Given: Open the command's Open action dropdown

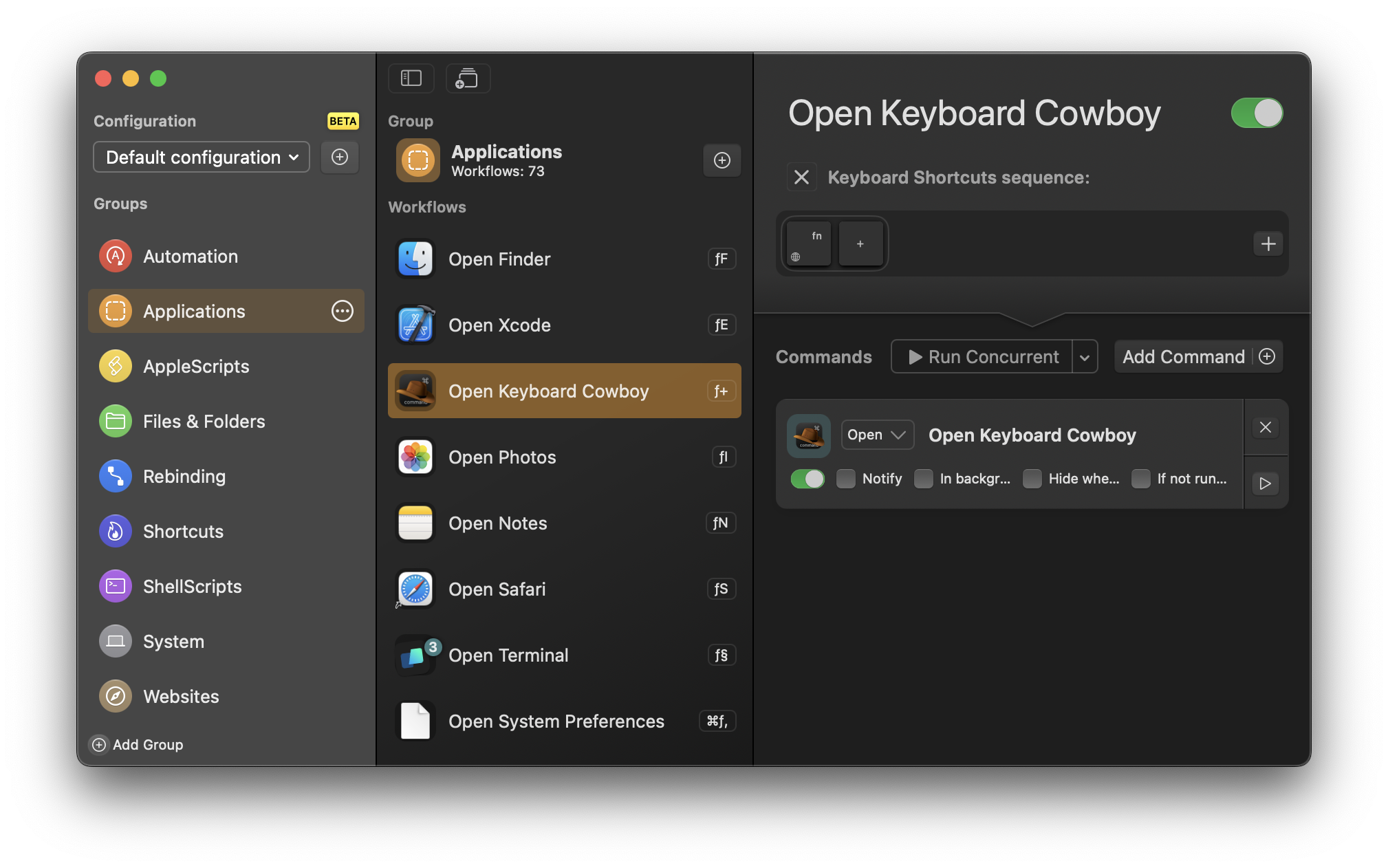Looking at the screenshot, I should tap(878, 435).
